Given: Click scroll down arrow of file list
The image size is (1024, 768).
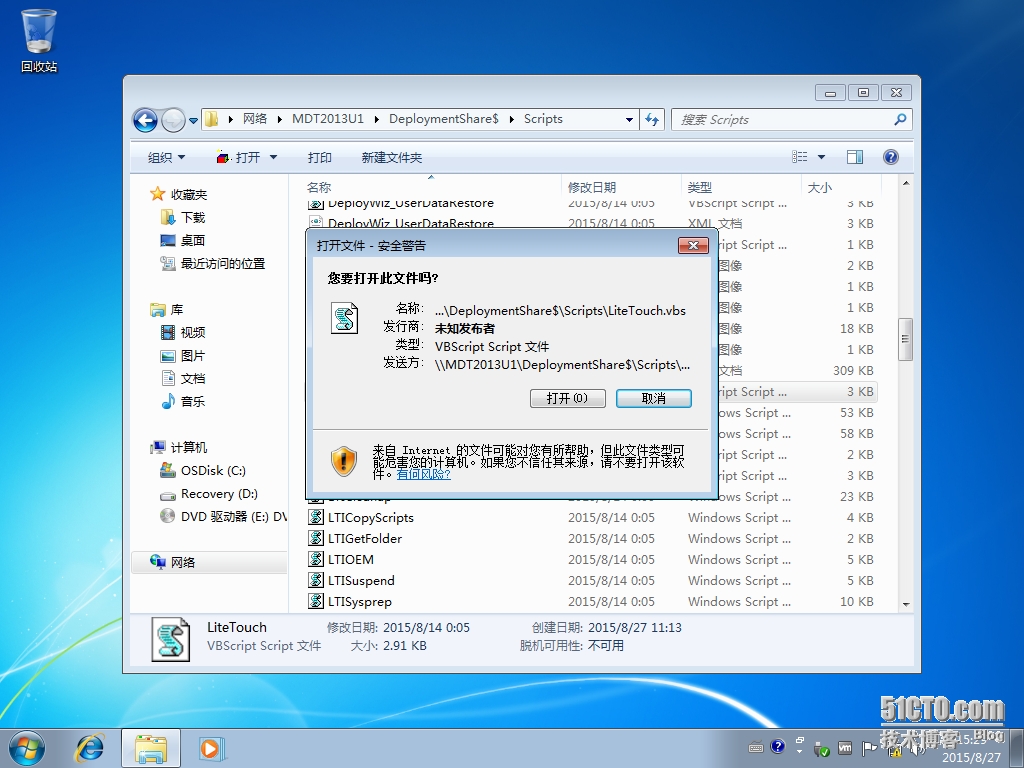Looking at the screenshot, I should pos(905,604).
